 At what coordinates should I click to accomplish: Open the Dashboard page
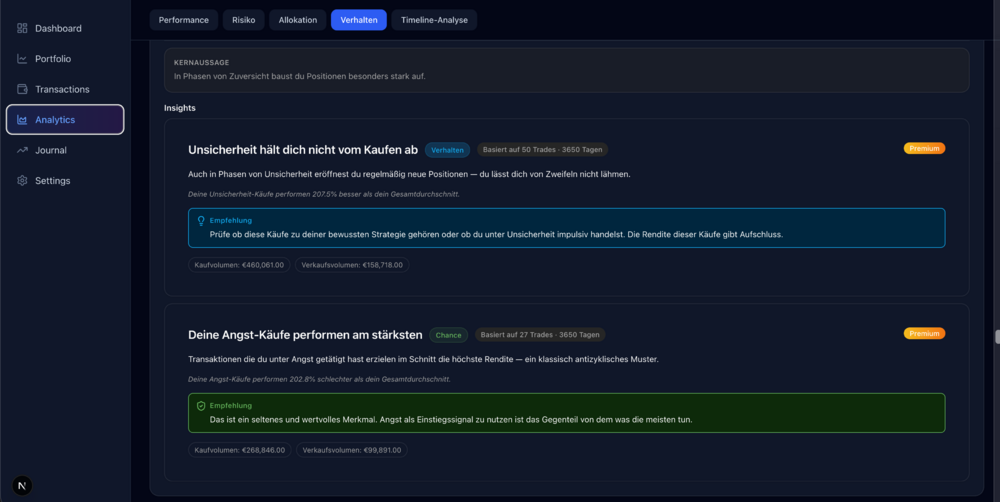click(65, 28)
